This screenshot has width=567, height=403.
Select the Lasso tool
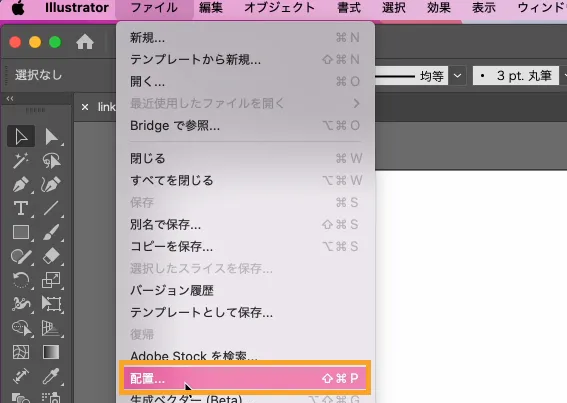[51, 160]
